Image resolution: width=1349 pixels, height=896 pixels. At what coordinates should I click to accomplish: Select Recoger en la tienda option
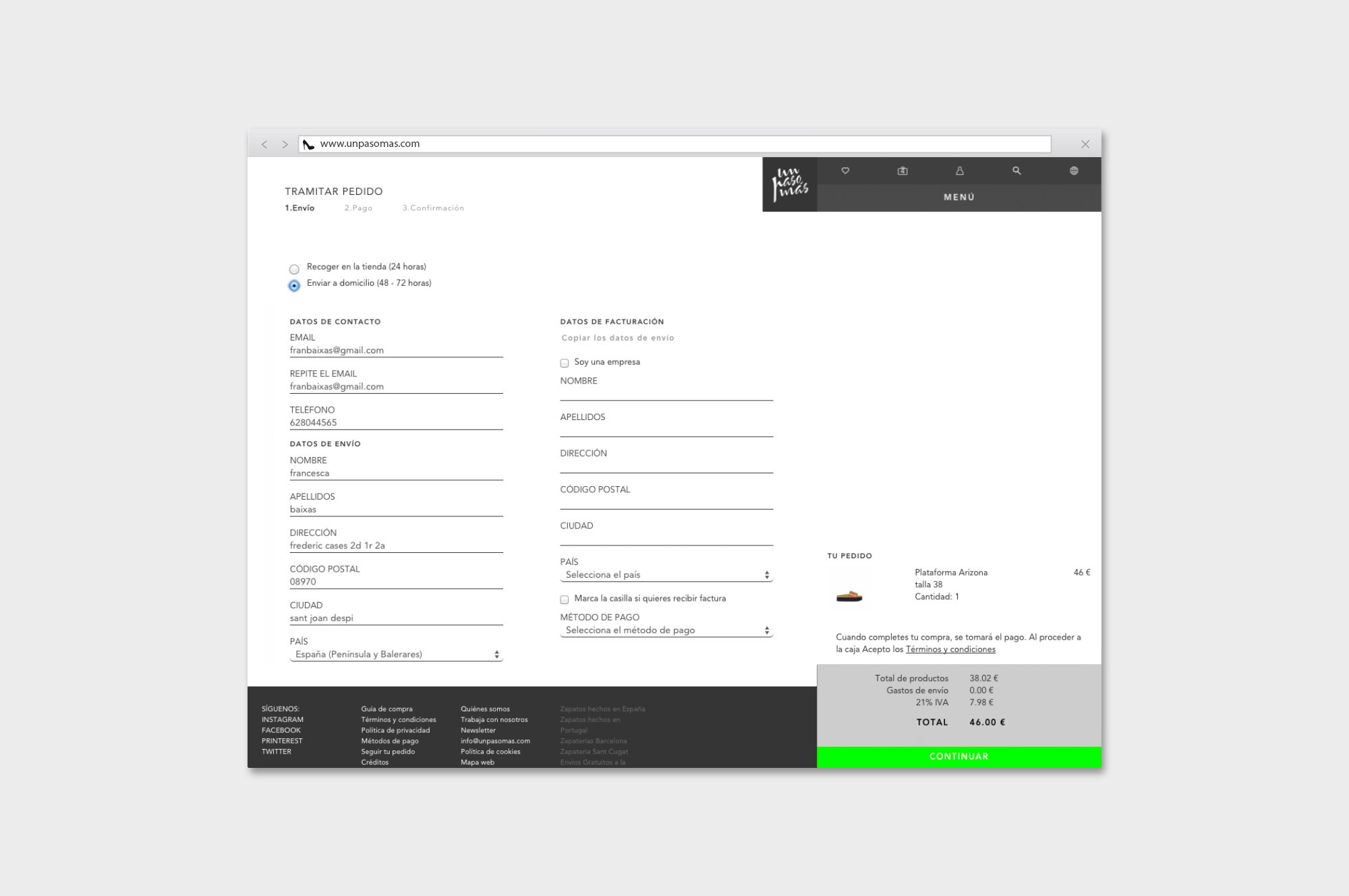click(x=294, y=269)
